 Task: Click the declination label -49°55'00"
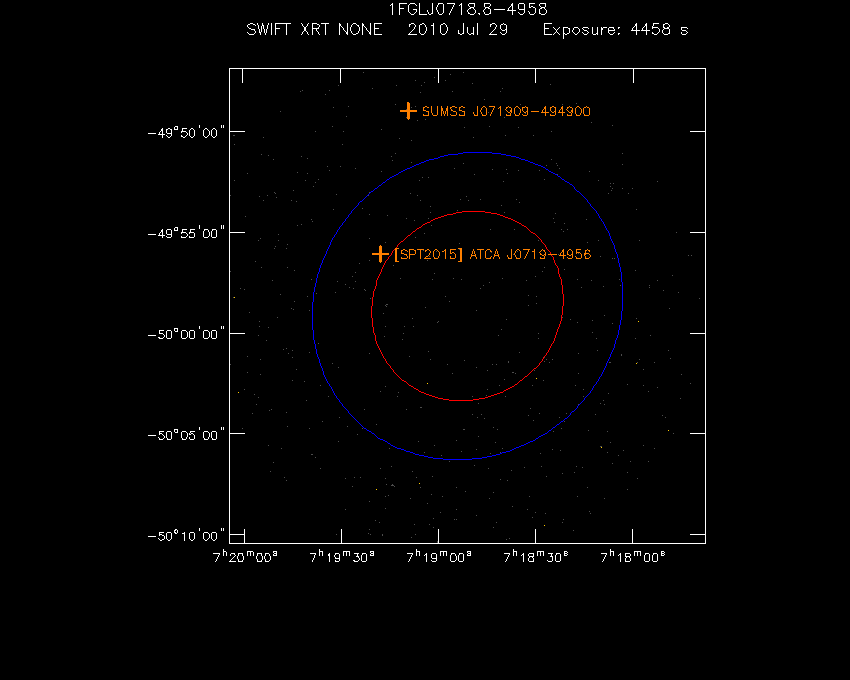click(x=186, y=233)
